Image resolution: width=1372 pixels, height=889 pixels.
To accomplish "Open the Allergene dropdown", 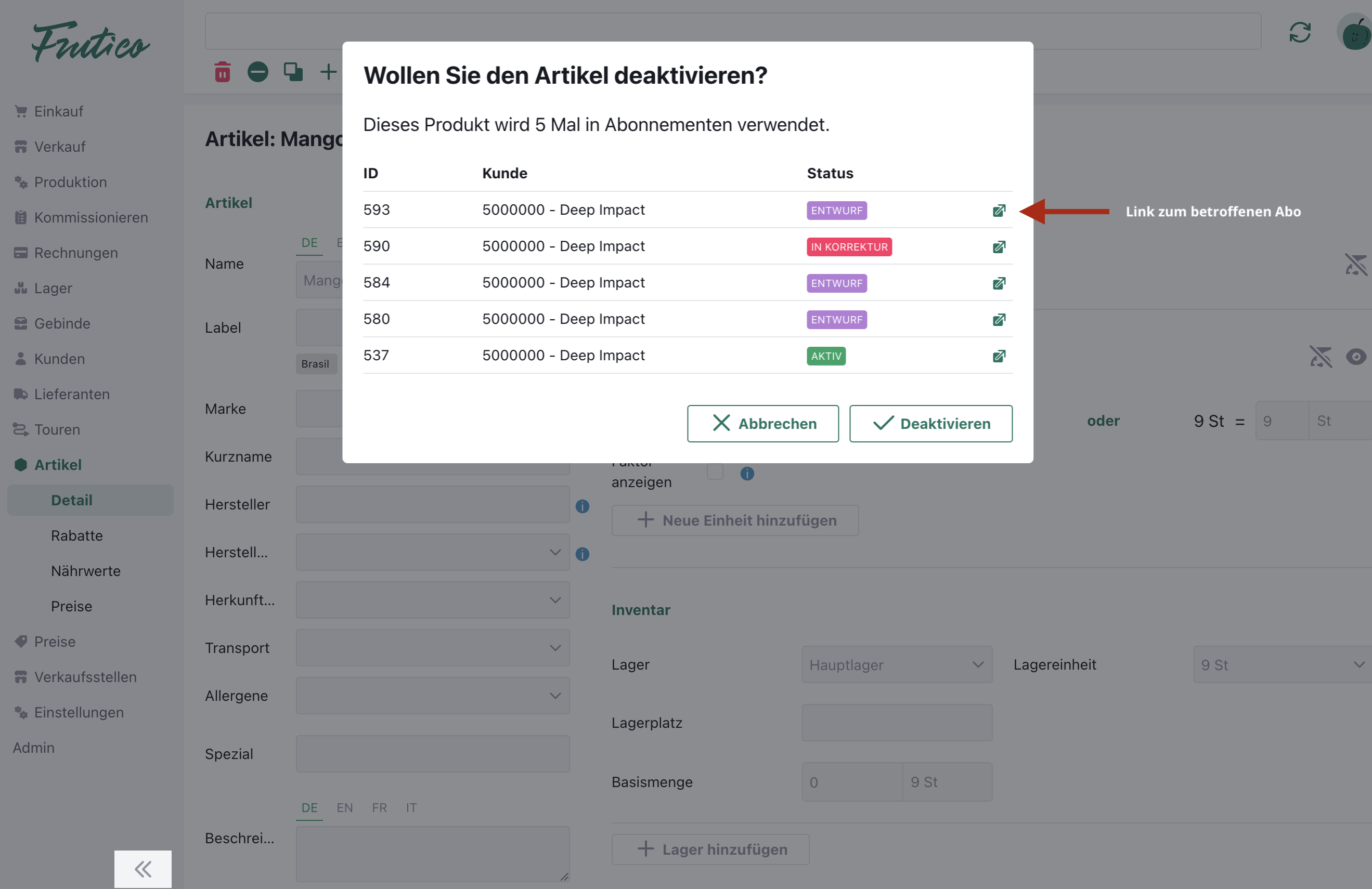I will tap(432, 696).
